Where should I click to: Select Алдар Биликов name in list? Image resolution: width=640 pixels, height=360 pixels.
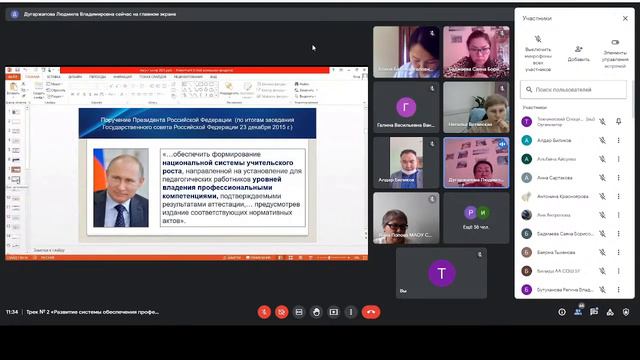click(554, 140)
